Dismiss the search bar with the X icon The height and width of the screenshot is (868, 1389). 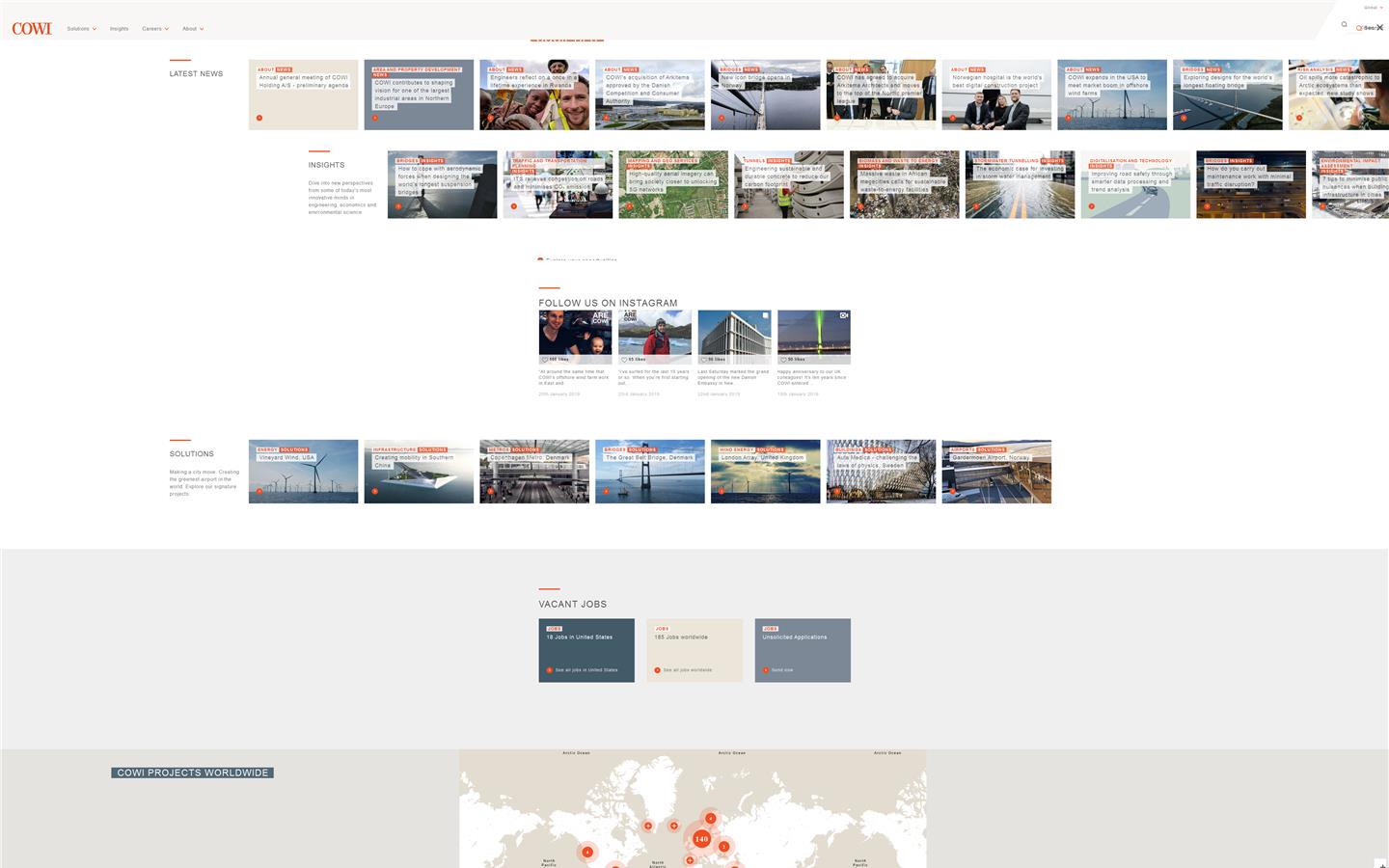[1381, 28]
